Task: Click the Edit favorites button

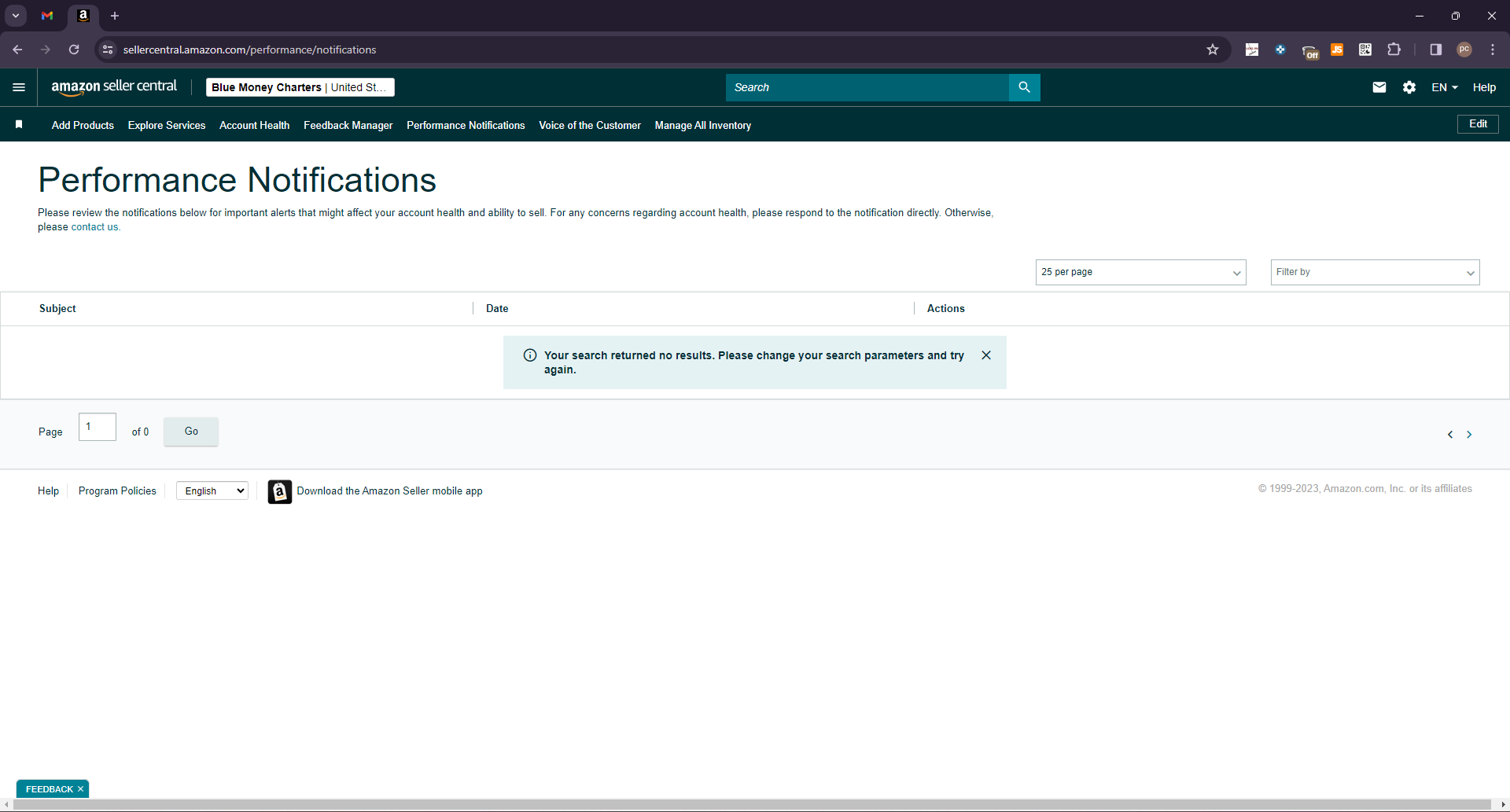Action: [x=1478, y=124]
